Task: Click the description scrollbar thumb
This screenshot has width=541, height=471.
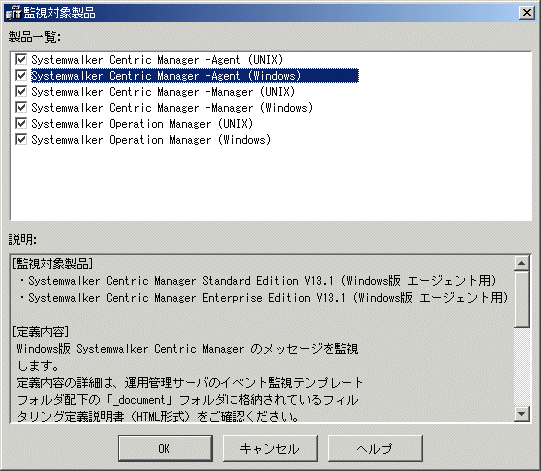Action: (x=521, y=299)
